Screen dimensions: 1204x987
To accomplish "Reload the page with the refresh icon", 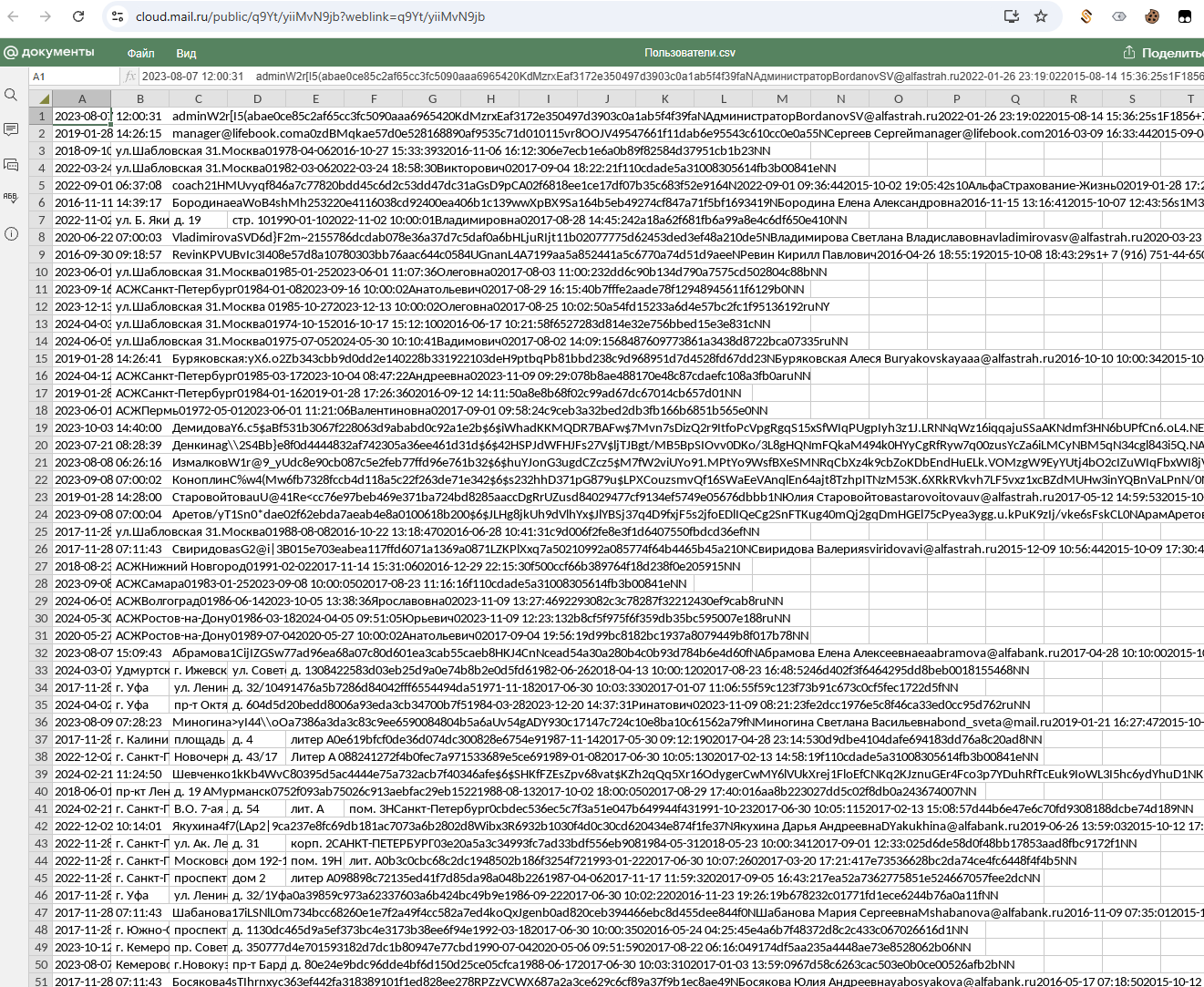I will pos(78,16).
